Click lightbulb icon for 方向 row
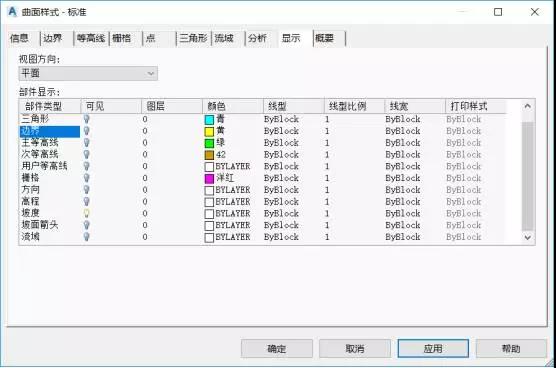The image size is (556, 368). click(87, 190)
